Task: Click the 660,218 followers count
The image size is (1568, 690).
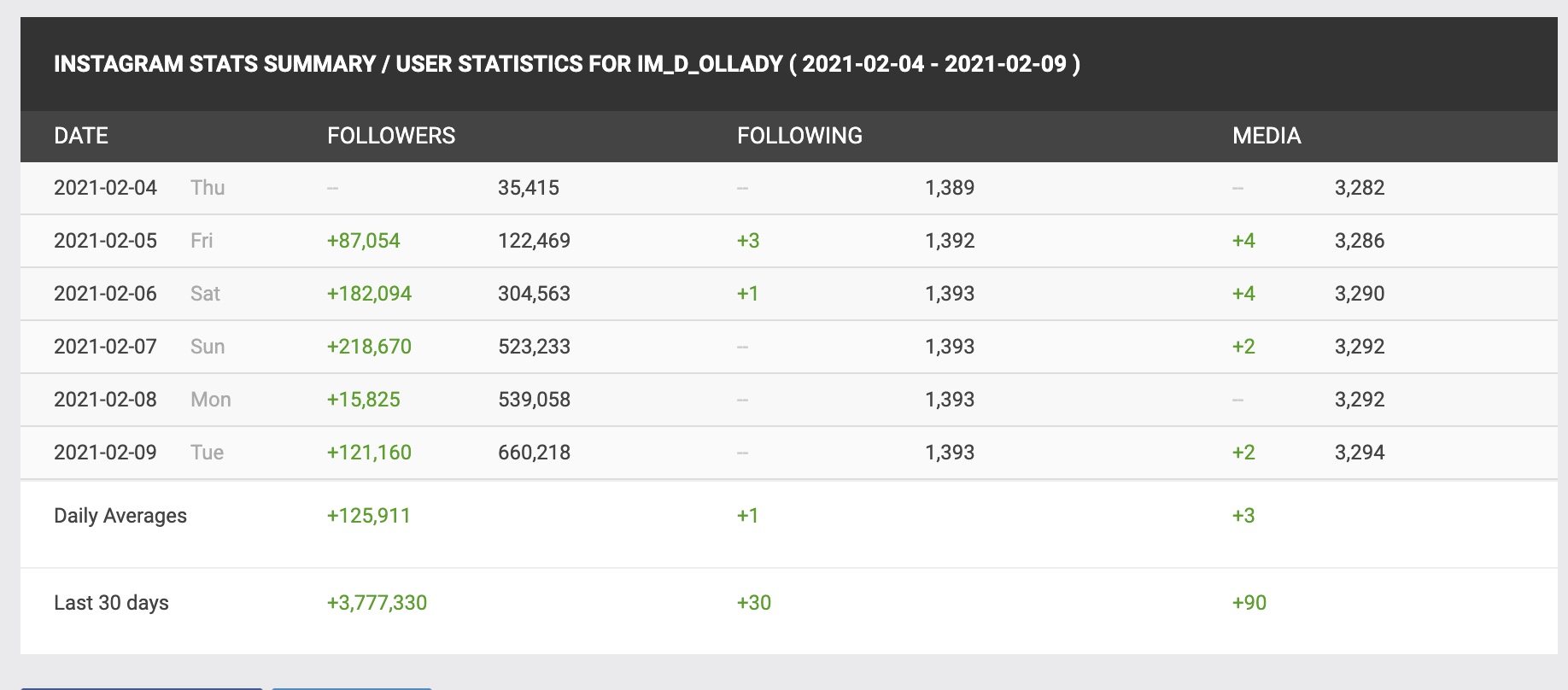Action: click(534, 453)
